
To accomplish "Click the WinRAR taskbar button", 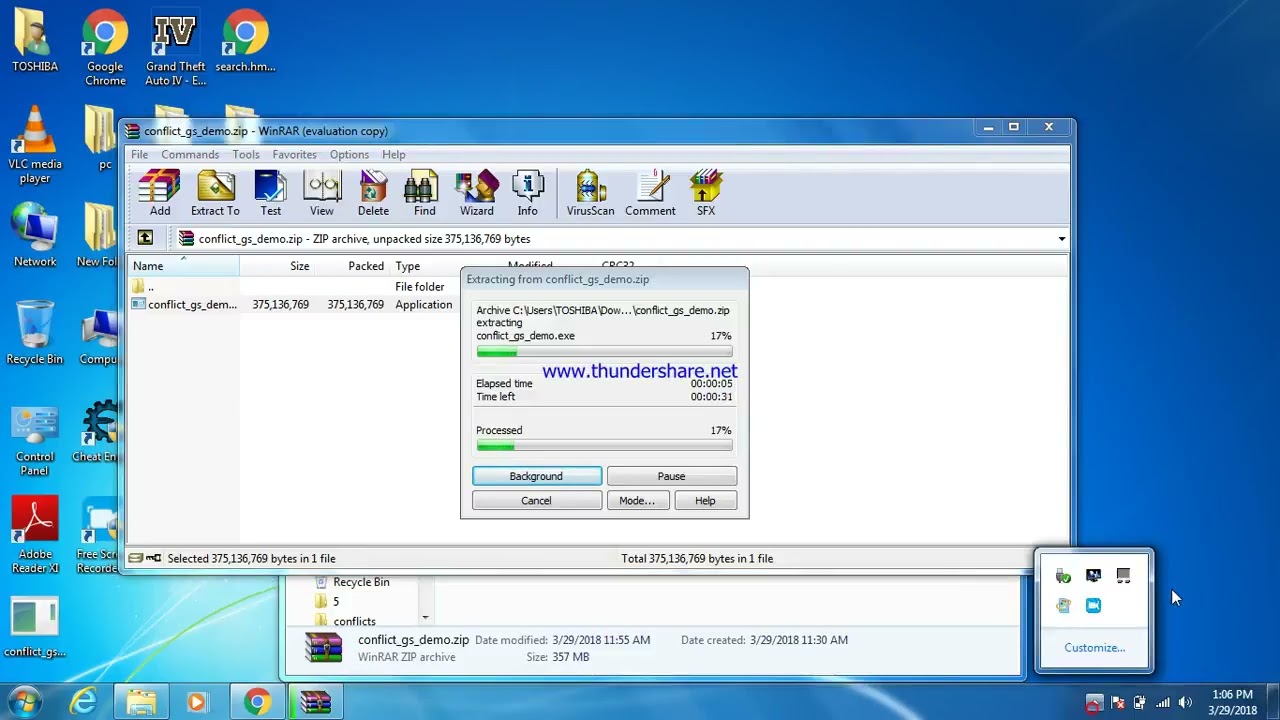I will point(315,702).
